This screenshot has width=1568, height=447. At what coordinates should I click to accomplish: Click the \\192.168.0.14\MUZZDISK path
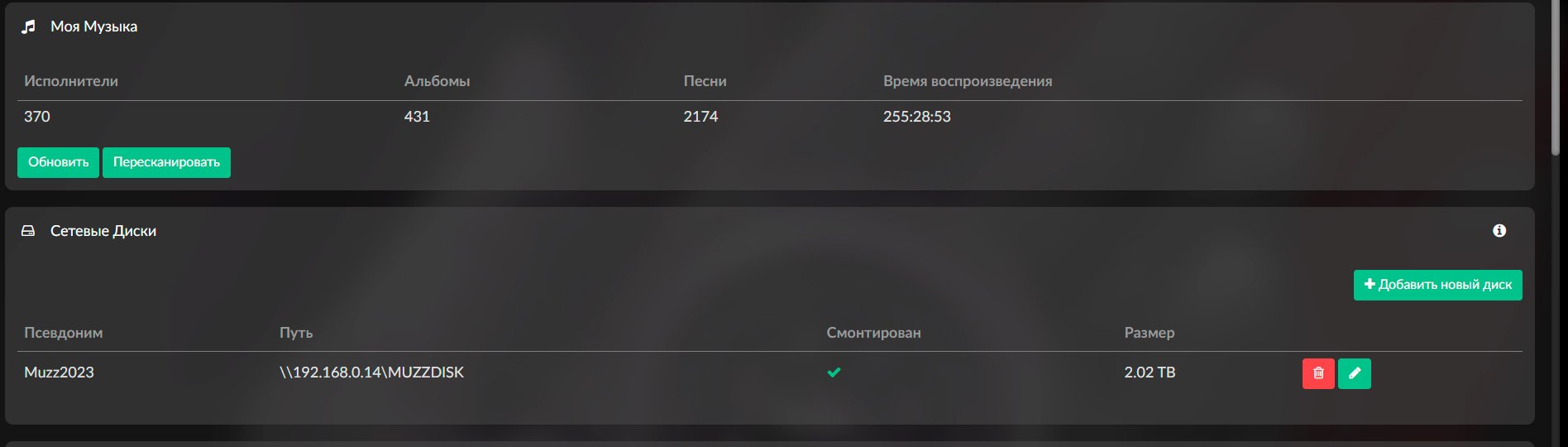click(371, 372)
